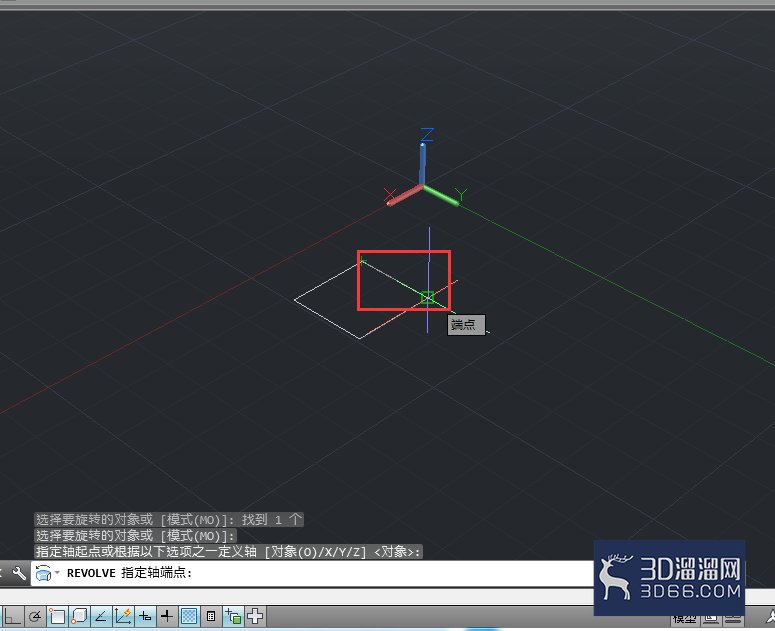Toggle Dynamic UCS lightning-axis icon
775x631 pixels.
click(x=123, y=616)
